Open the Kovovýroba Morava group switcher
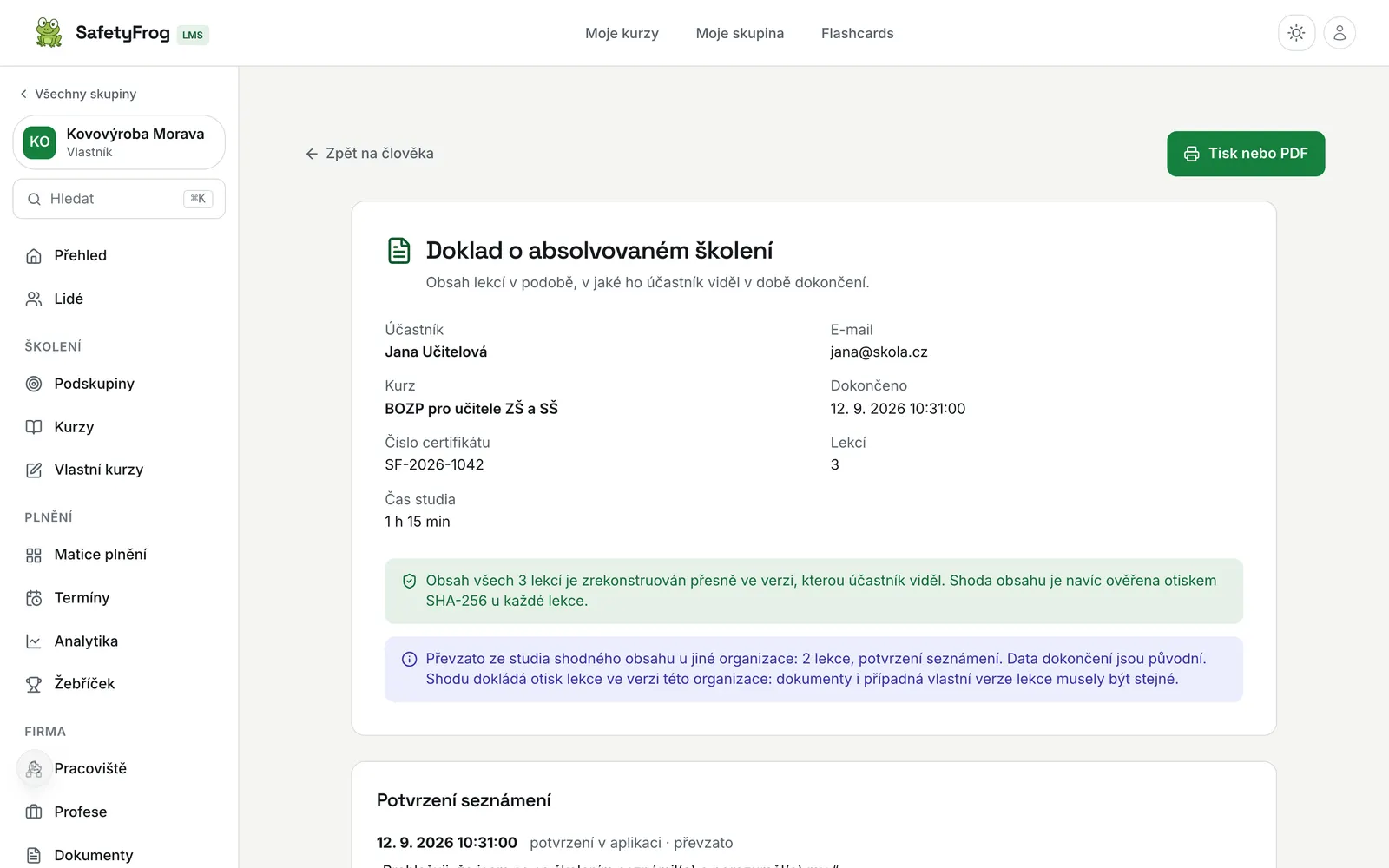 tap(119, 142)
